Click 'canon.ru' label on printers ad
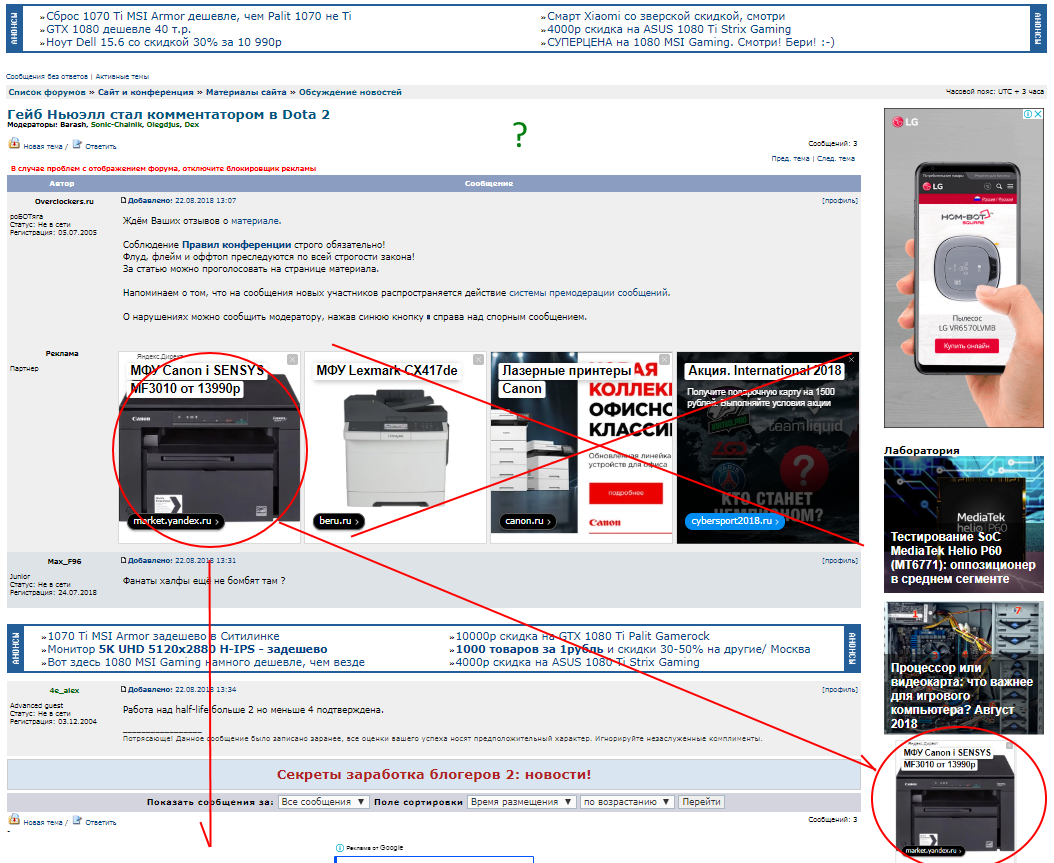The width and height of the screenshot is (1054, 863). 528,521
